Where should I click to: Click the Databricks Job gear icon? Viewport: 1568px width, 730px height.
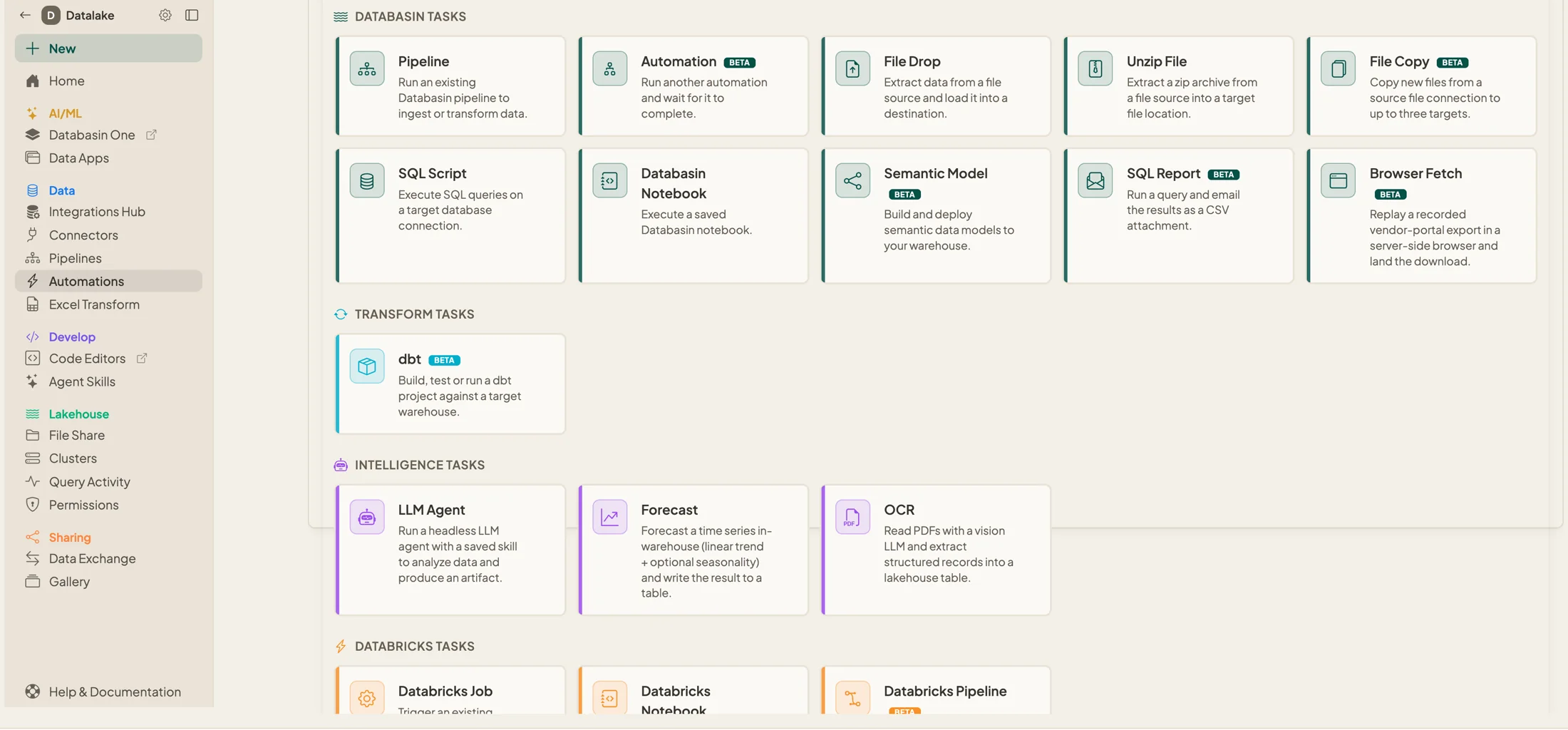(x=367, y=698)
